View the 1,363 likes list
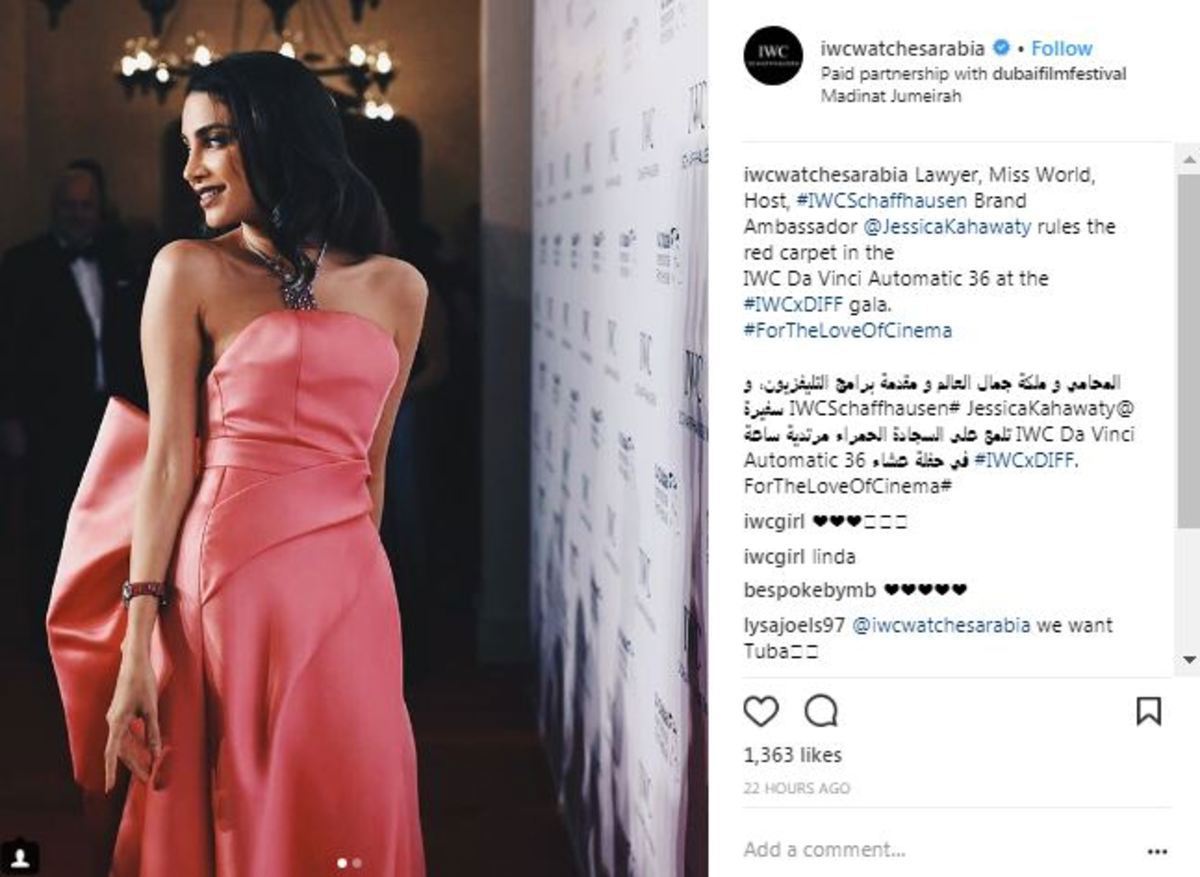This screenshot has width=1200, height=877. (x=793, y=755)
